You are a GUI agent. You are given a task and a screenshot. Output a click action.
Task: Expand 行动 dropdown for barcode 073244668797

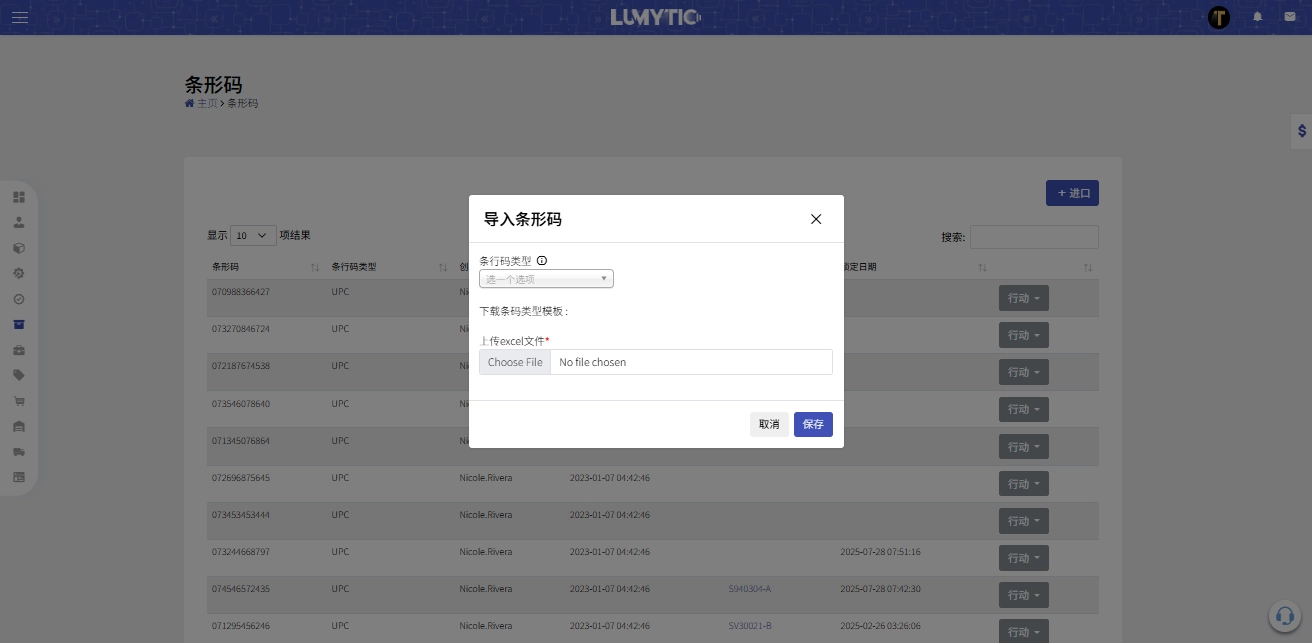(1023, 558)
